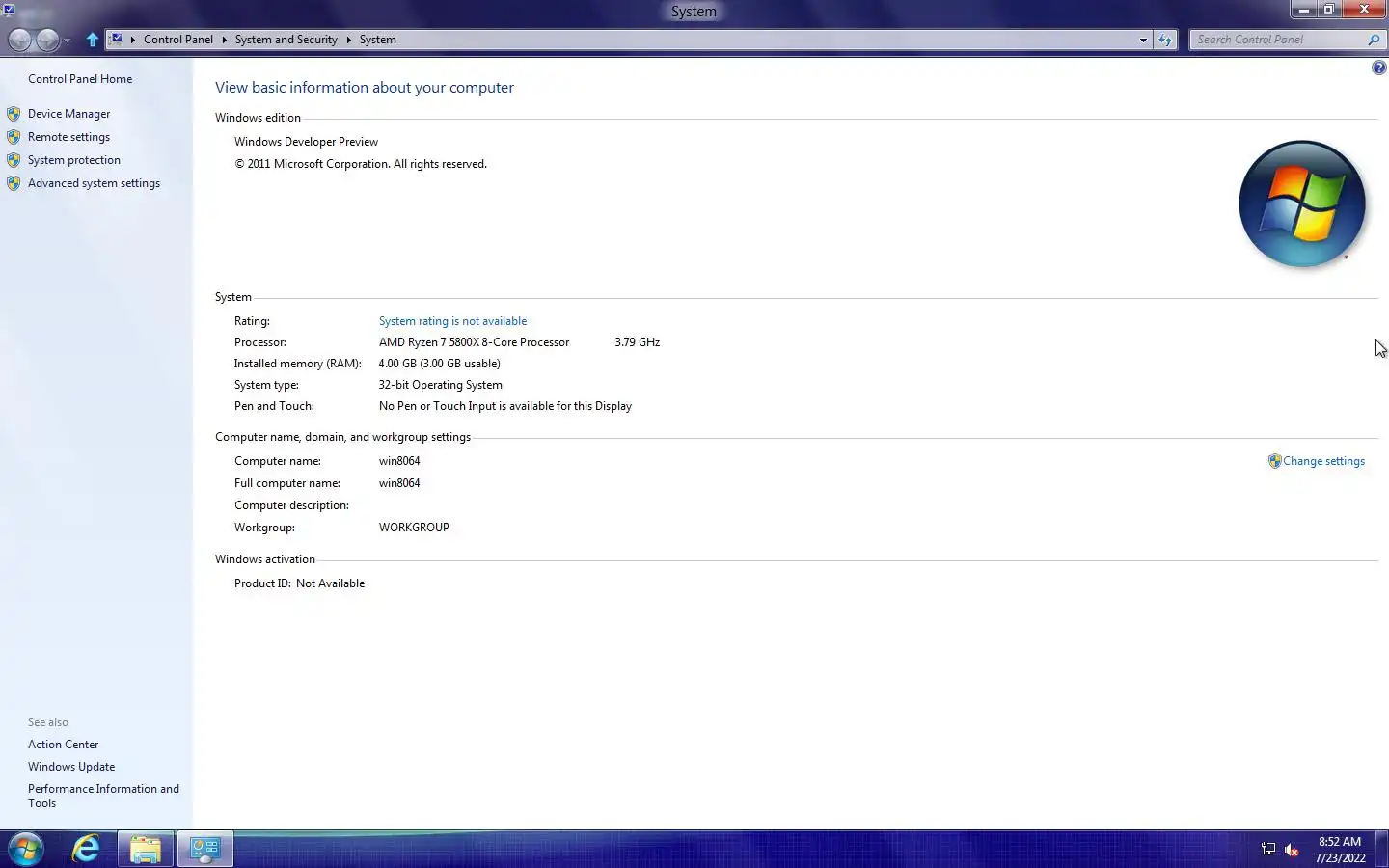
Task: Restore down the System window
Action: [x=1329, y=10]
